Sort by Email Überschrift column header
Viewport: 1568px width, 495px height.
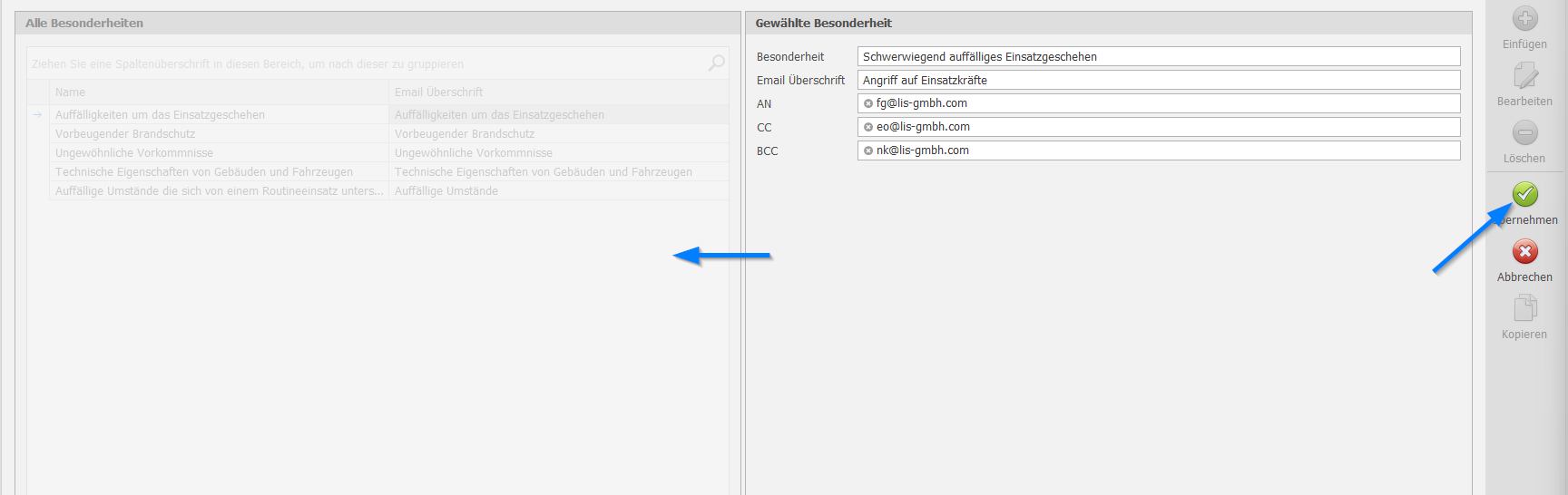coord(557,92)
